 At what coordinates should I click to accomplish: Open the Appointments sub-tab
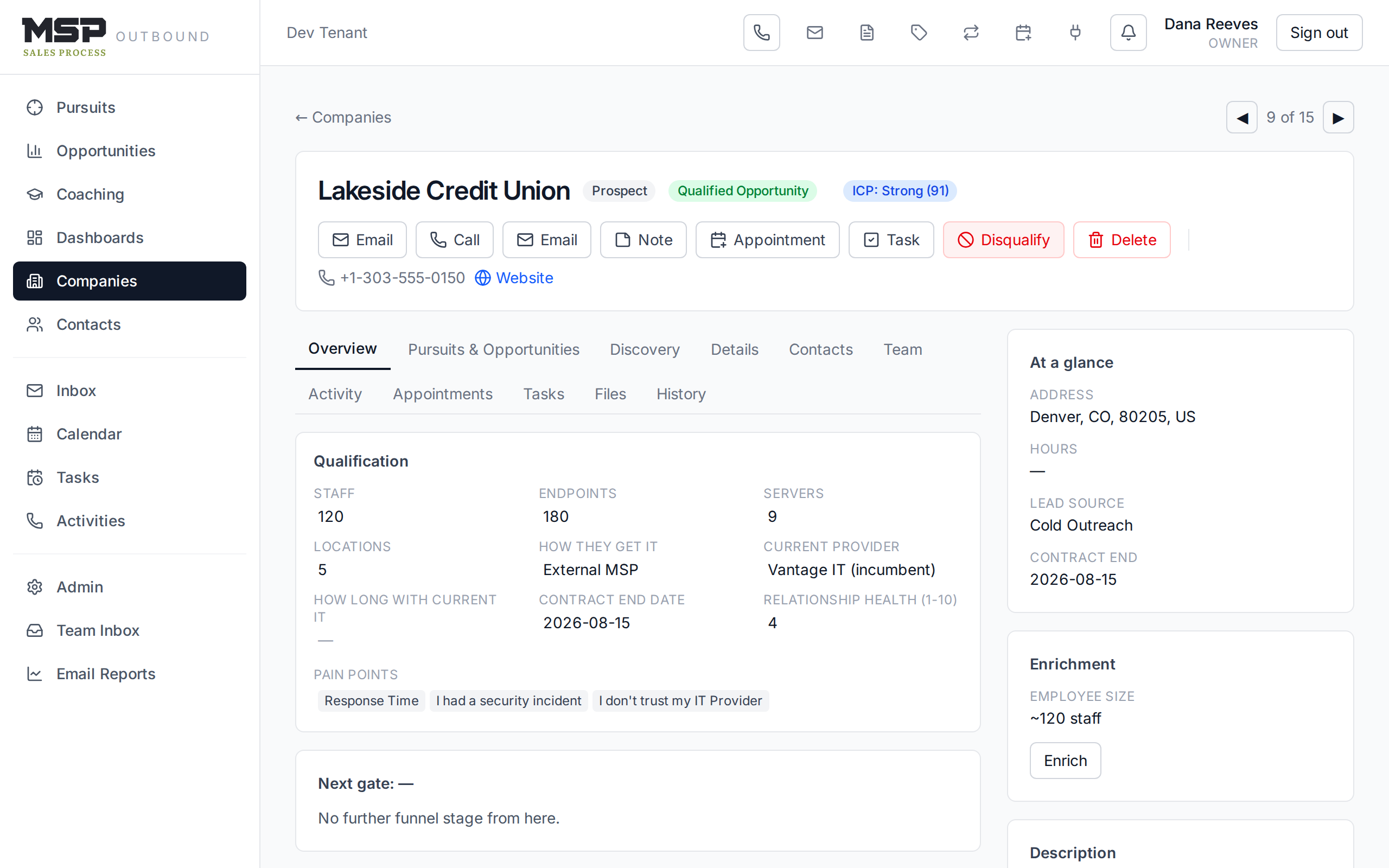pyautogui.click(x=443, y=394)
